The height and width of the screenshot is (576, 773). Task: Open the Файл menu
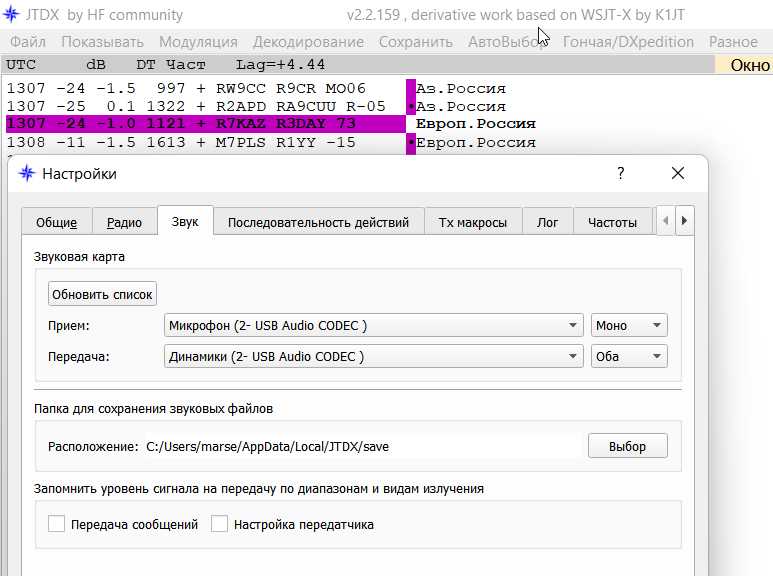click(x=28, y=42)
